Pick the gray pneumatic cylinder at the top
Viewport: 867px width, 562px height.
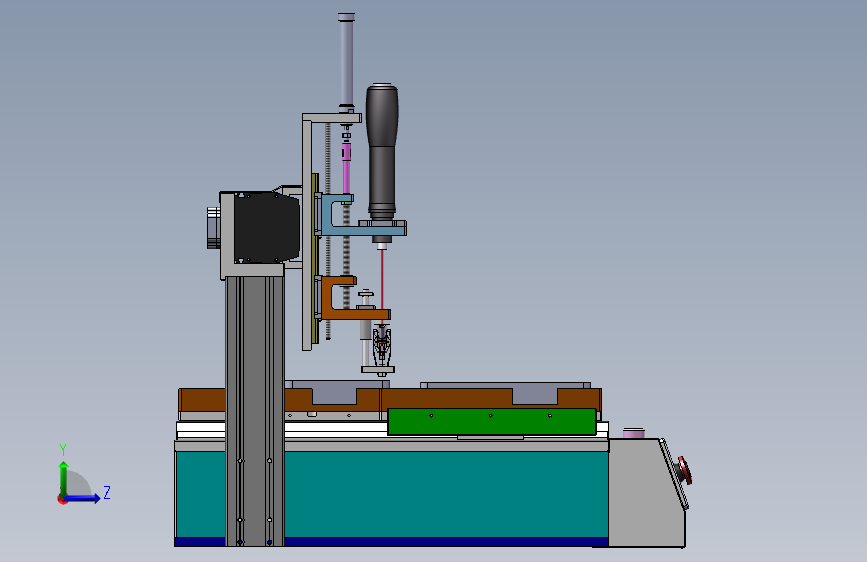coord(346,61)
